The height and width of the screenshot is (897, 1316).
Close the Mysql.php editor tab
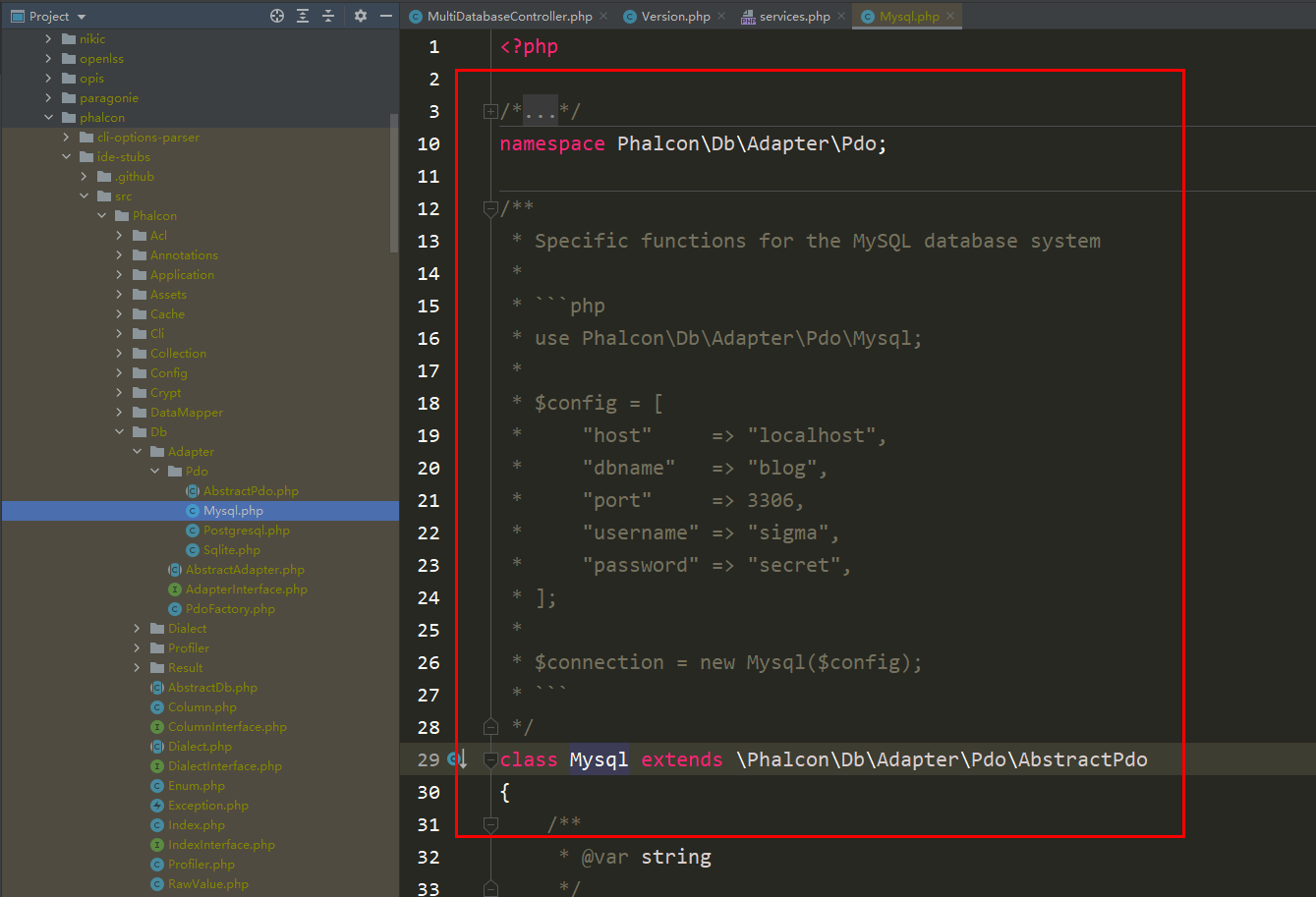[x=948, y=16]
